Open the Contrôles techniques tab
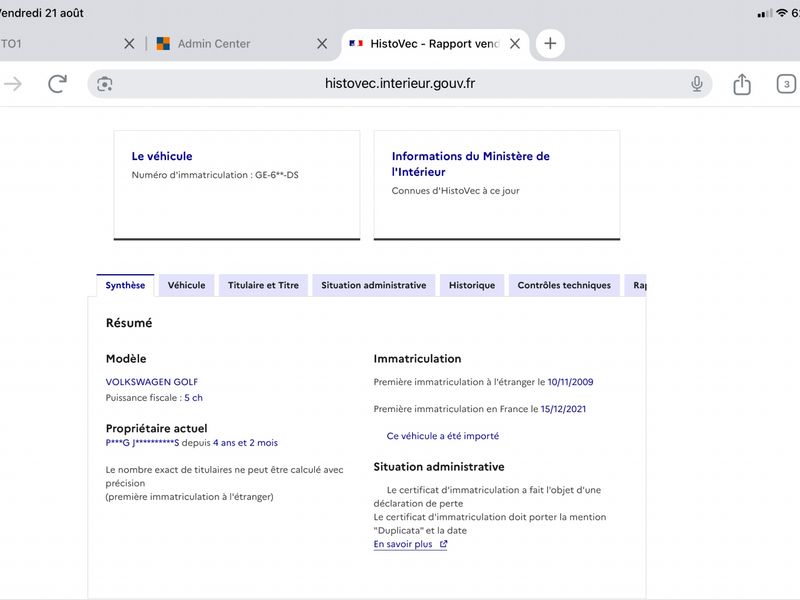The image size is (800, 600). (x=564, y=285)
